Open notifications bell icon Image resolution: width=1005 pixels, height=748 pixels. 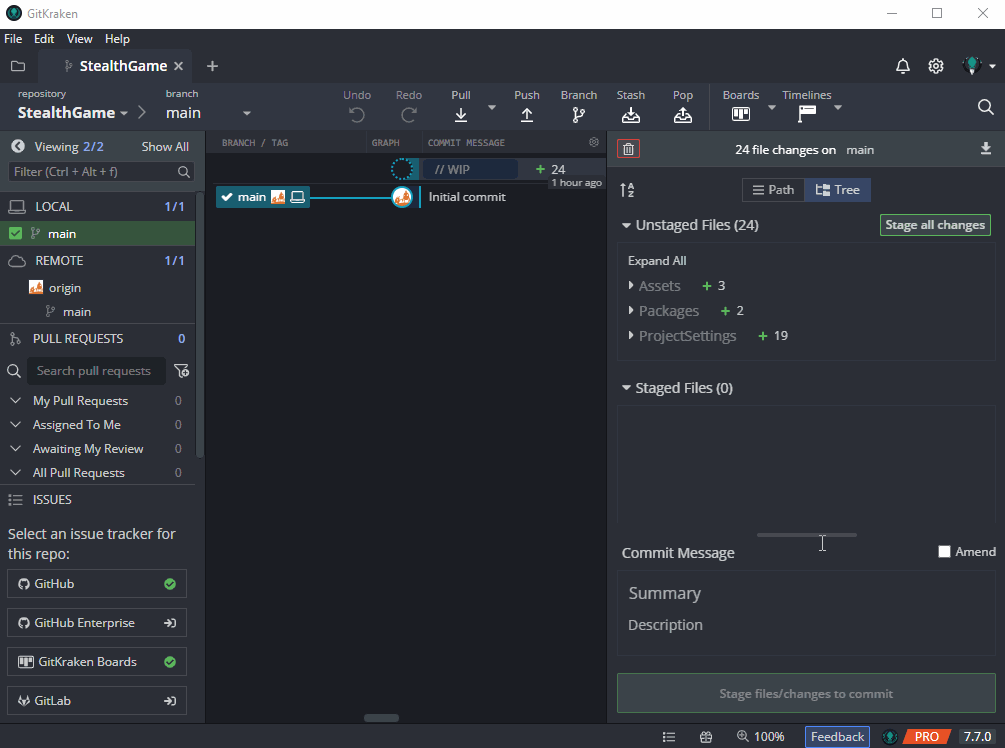(x=902, y=66)
